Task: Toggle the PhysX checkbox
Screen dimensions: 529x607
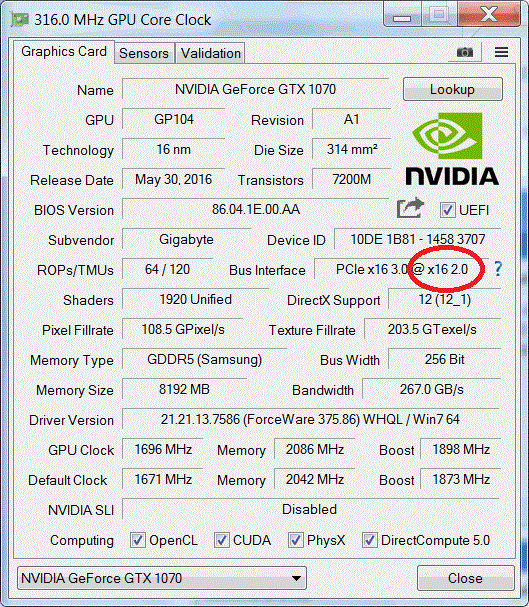Action: (296, 540)
